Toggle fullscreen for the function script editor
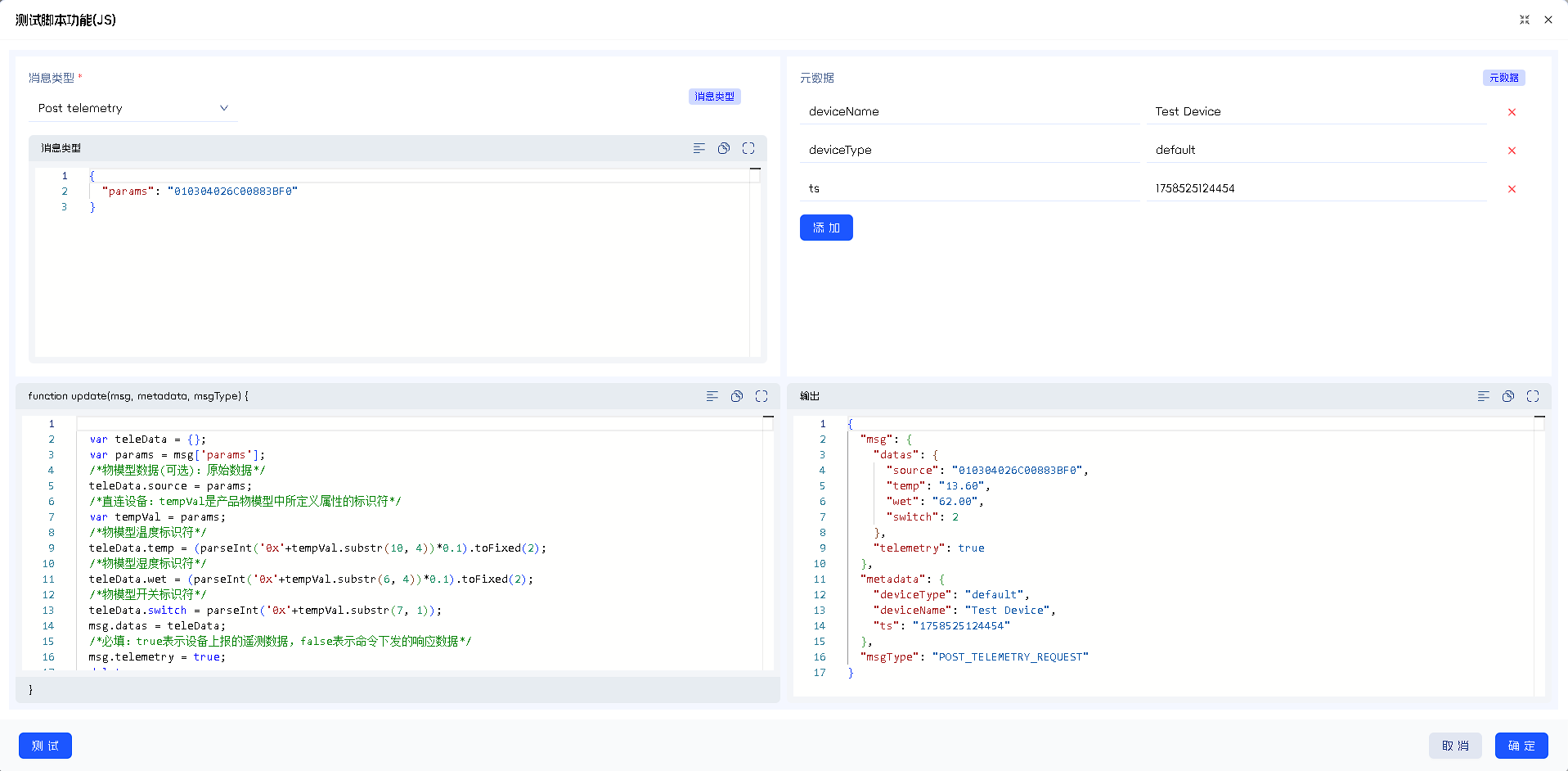Screen dimensions: 1568x771 [762, 396]
